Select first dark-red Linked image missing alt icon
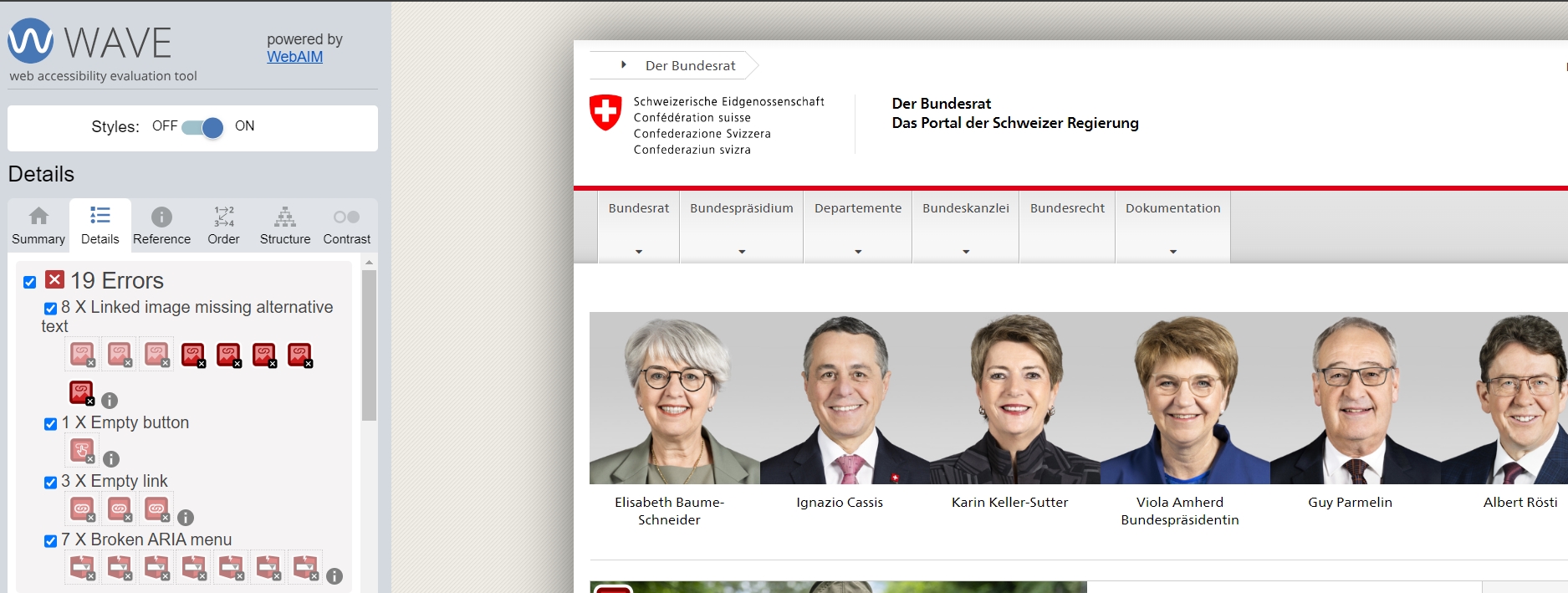Screen dimensions: 1568x593 coord(193,355)
